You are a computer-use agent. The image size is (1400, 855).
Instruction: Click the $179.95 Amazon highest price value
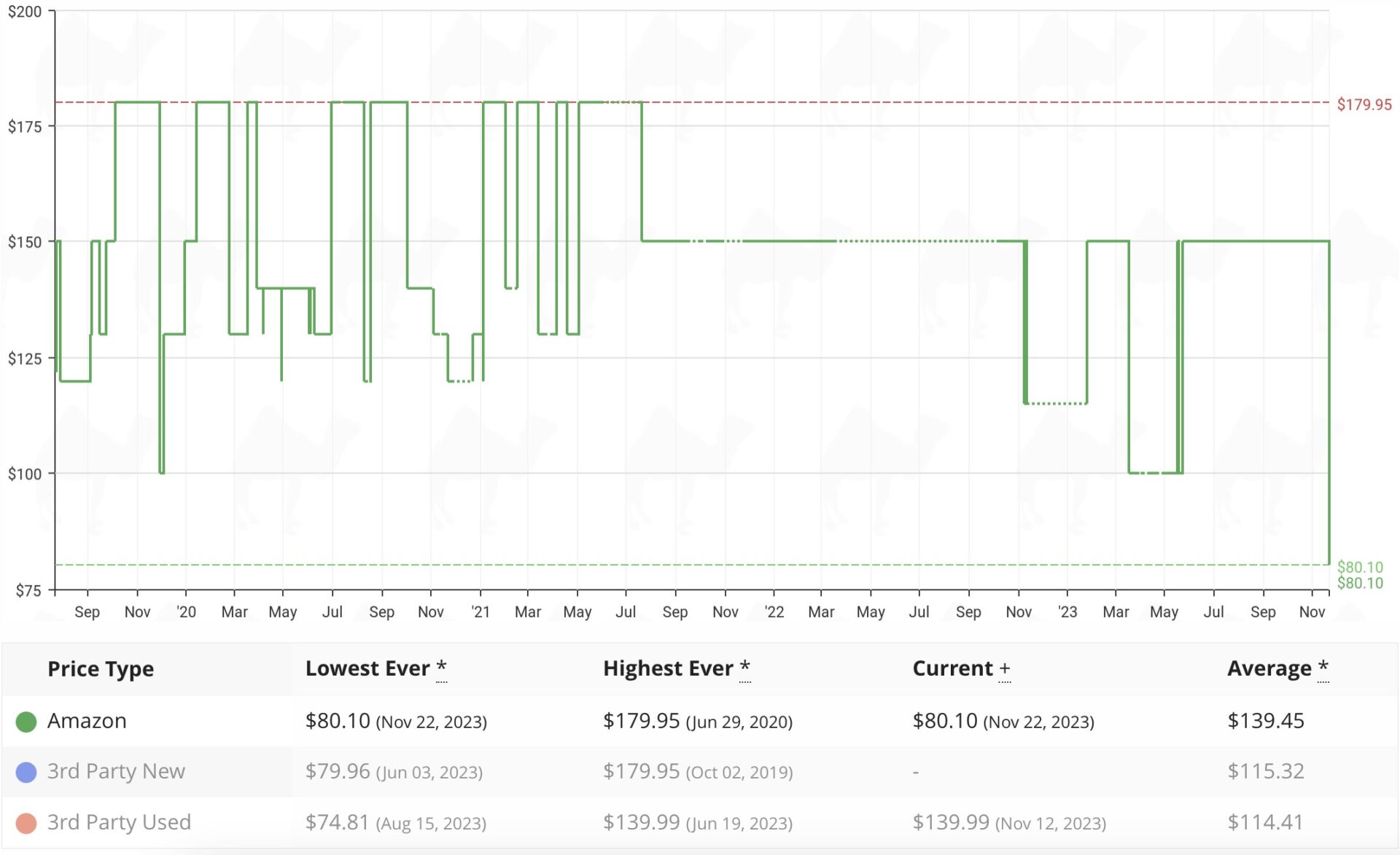pyautogui.click(x=641, y=721)
